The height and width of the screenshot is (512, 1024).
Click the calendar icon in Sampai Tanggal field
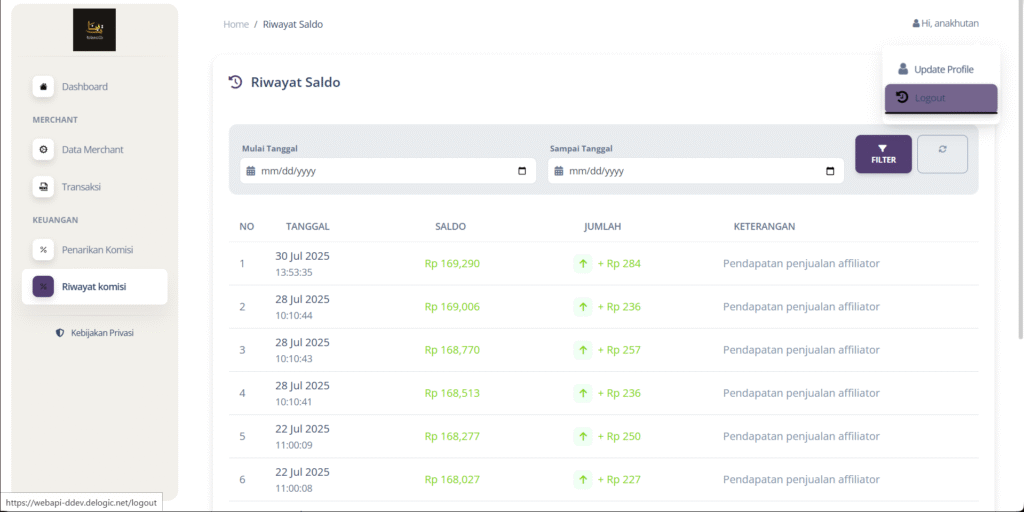pyautogui.click(x=558, y=171)
